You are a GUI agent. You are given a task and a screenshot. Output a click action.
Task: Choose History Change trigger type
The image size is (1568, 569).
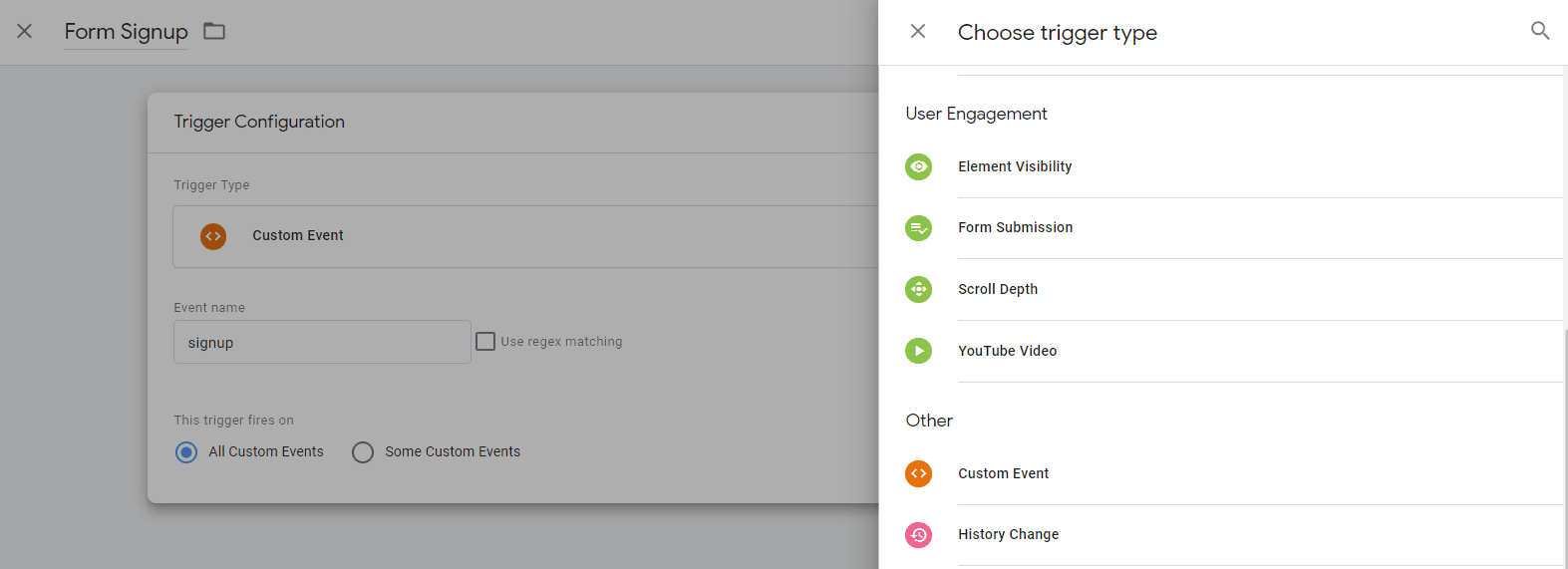pos(1008,534)
